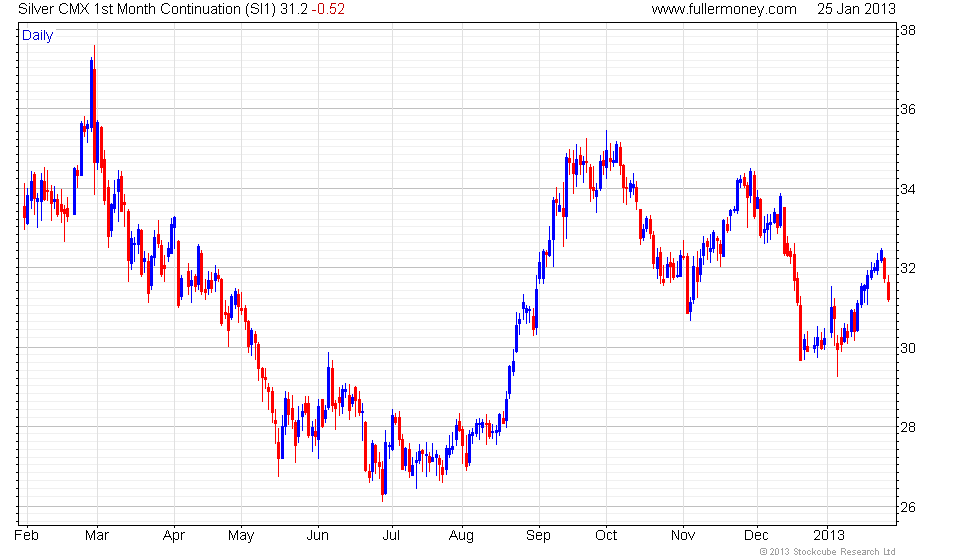Click the '28' price axis label

click(x=908, y=428)
